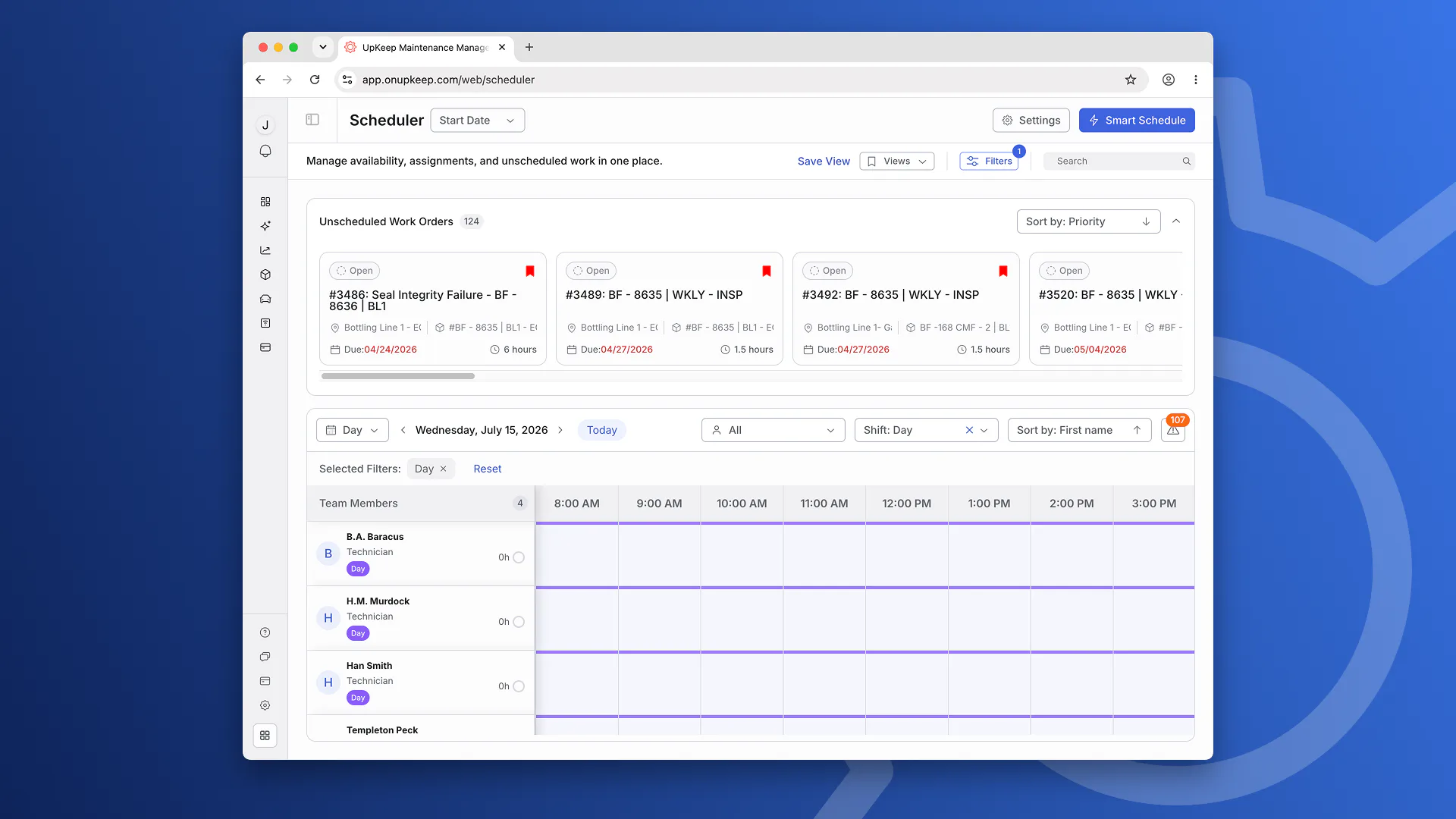Go to the previous day with the left arrow
Viewport: 1456px width, 819px height.
tap(403, 430)
